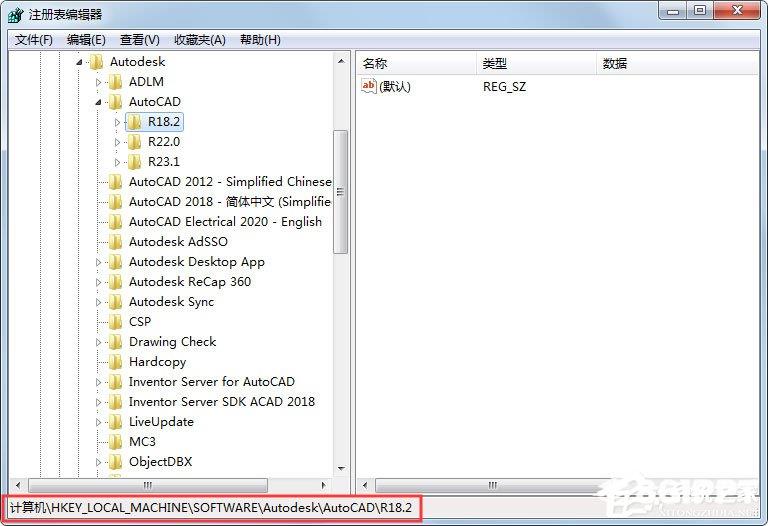Select the Hardcopy key label
Image resolution: width=768 pixels, height=526 pixels.
click(x=157, y=362)
